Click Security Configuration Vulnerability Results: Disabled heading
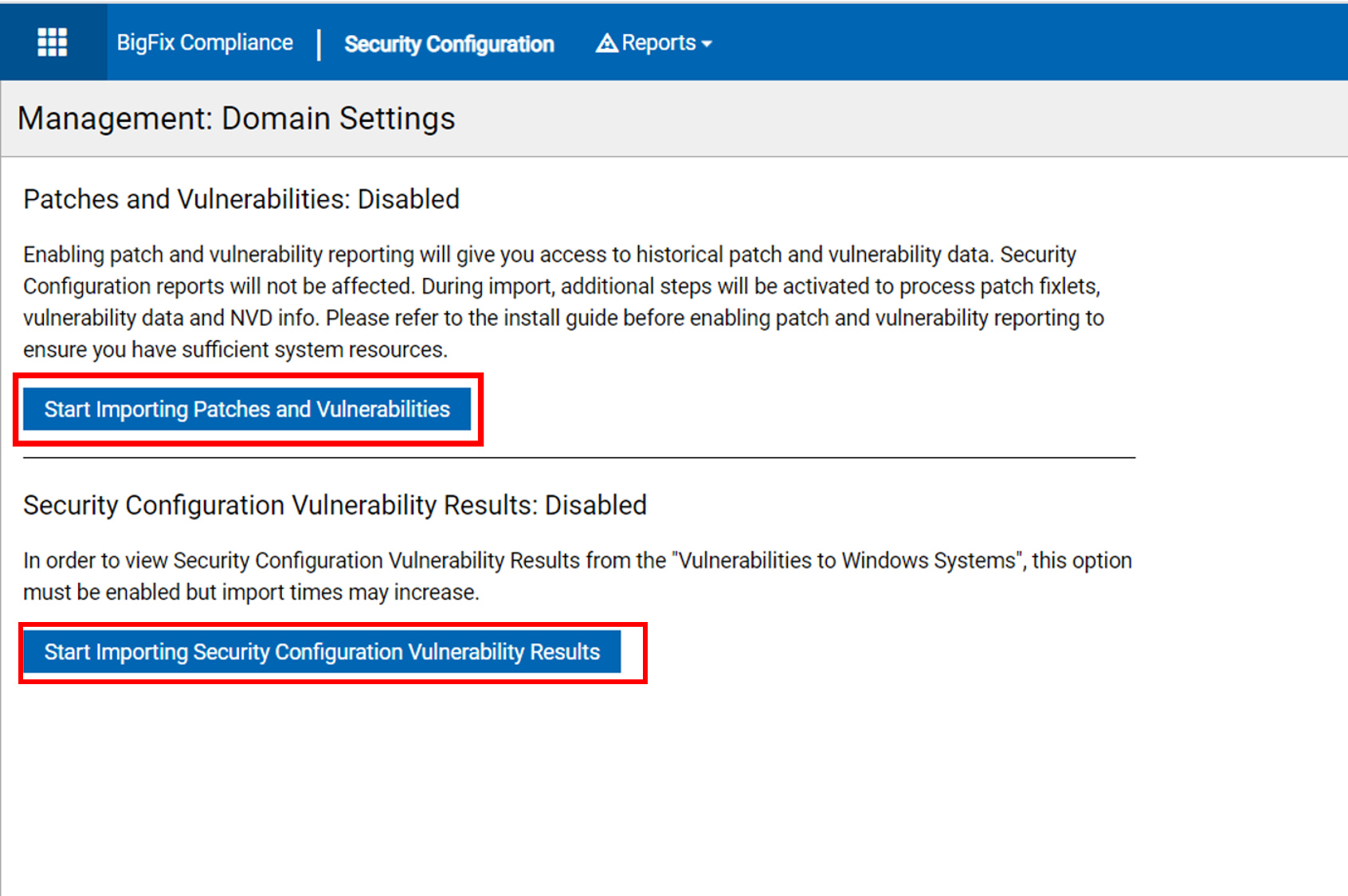The height and width of the screenshot is (896, 1348). (x=335, y=505)
